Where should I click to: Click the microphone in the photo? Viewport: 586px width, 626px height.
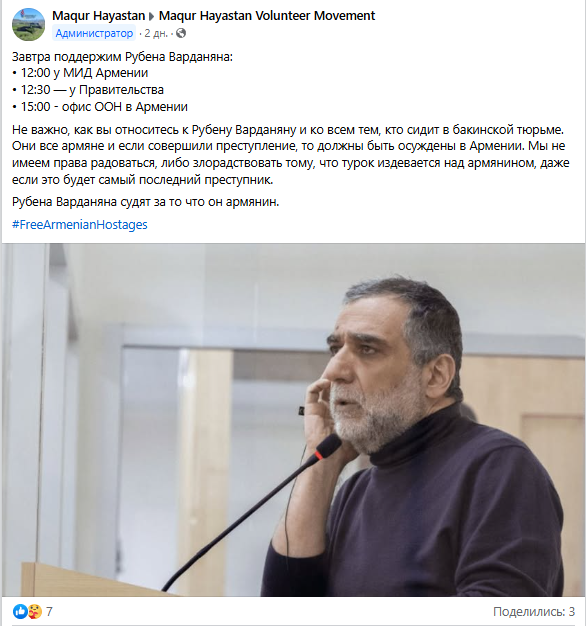[252, 513]
